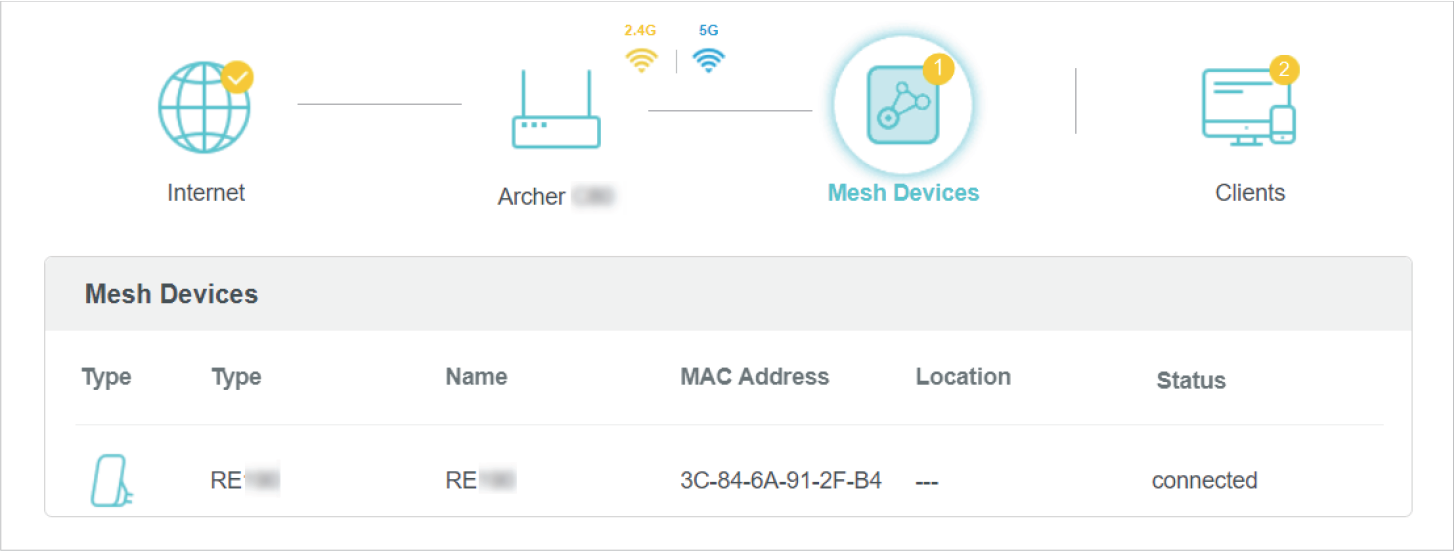Click the Location column header
This screenshot has height=551, width=1454.
click(x=963, y=377)
